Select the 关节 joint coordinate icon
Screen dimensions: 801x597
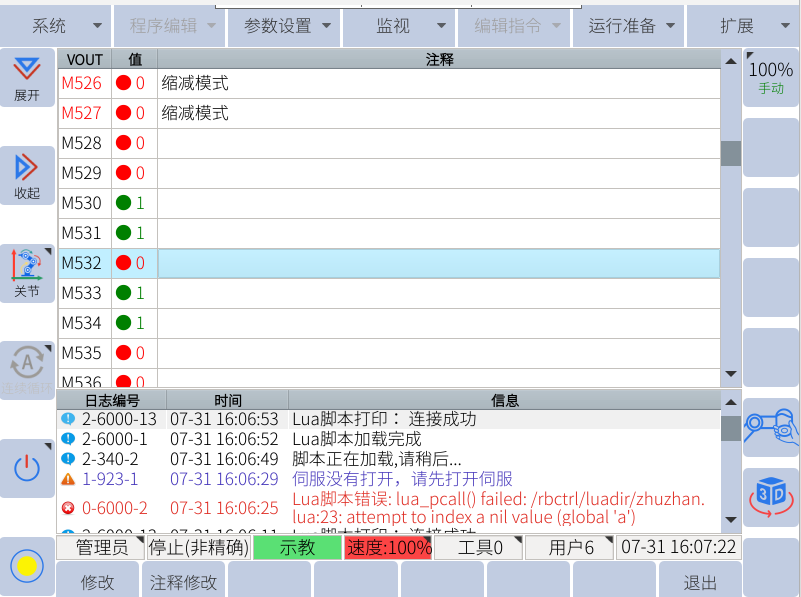click(27, 273)
